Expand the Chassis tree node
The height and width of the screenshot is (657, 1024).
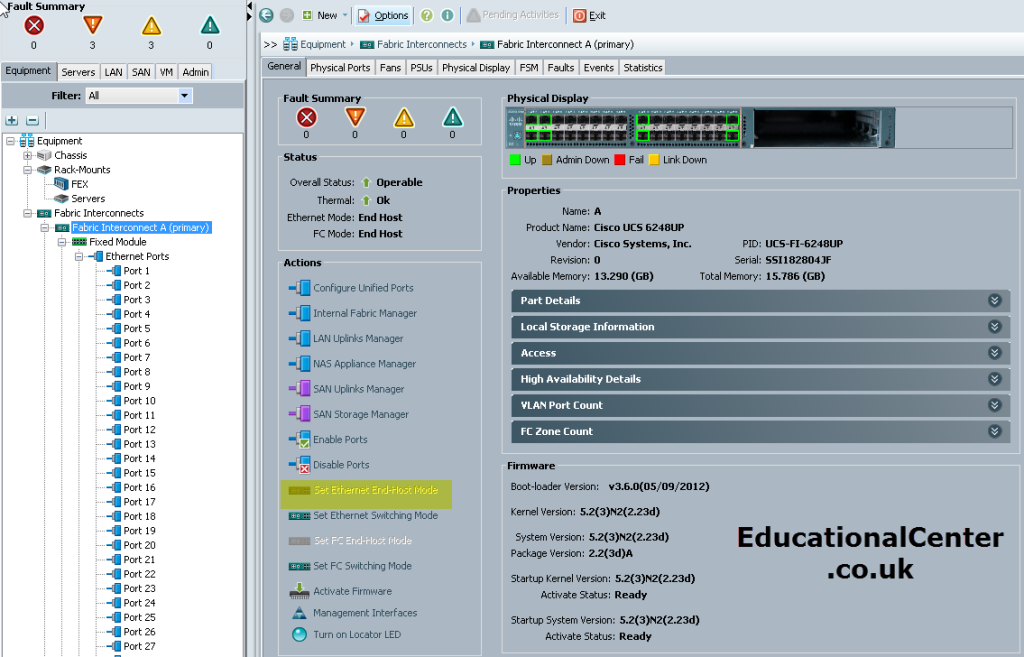(x=27, y=155)
